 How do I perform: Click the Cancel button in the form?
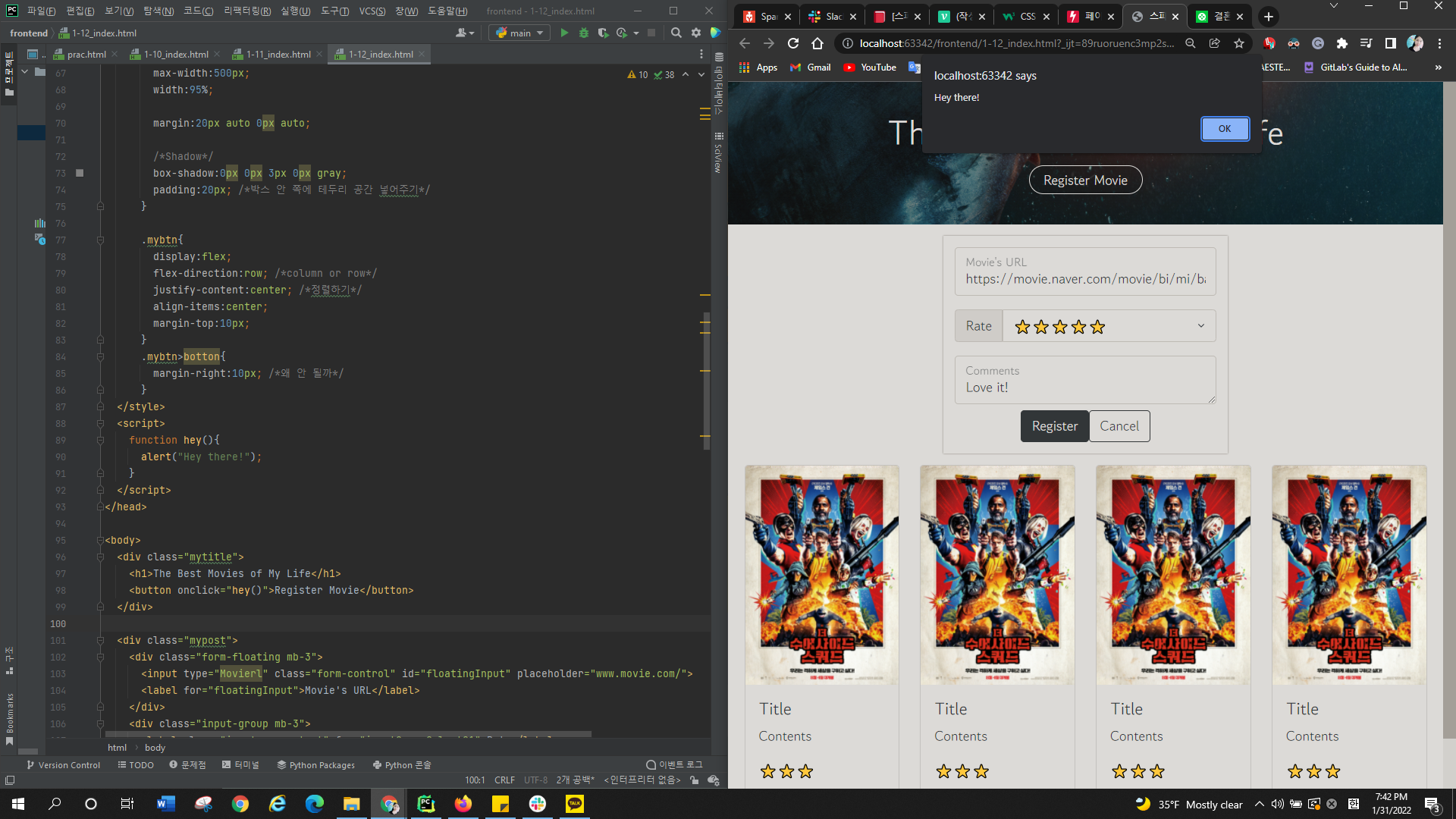click(x=1119, y=426)
